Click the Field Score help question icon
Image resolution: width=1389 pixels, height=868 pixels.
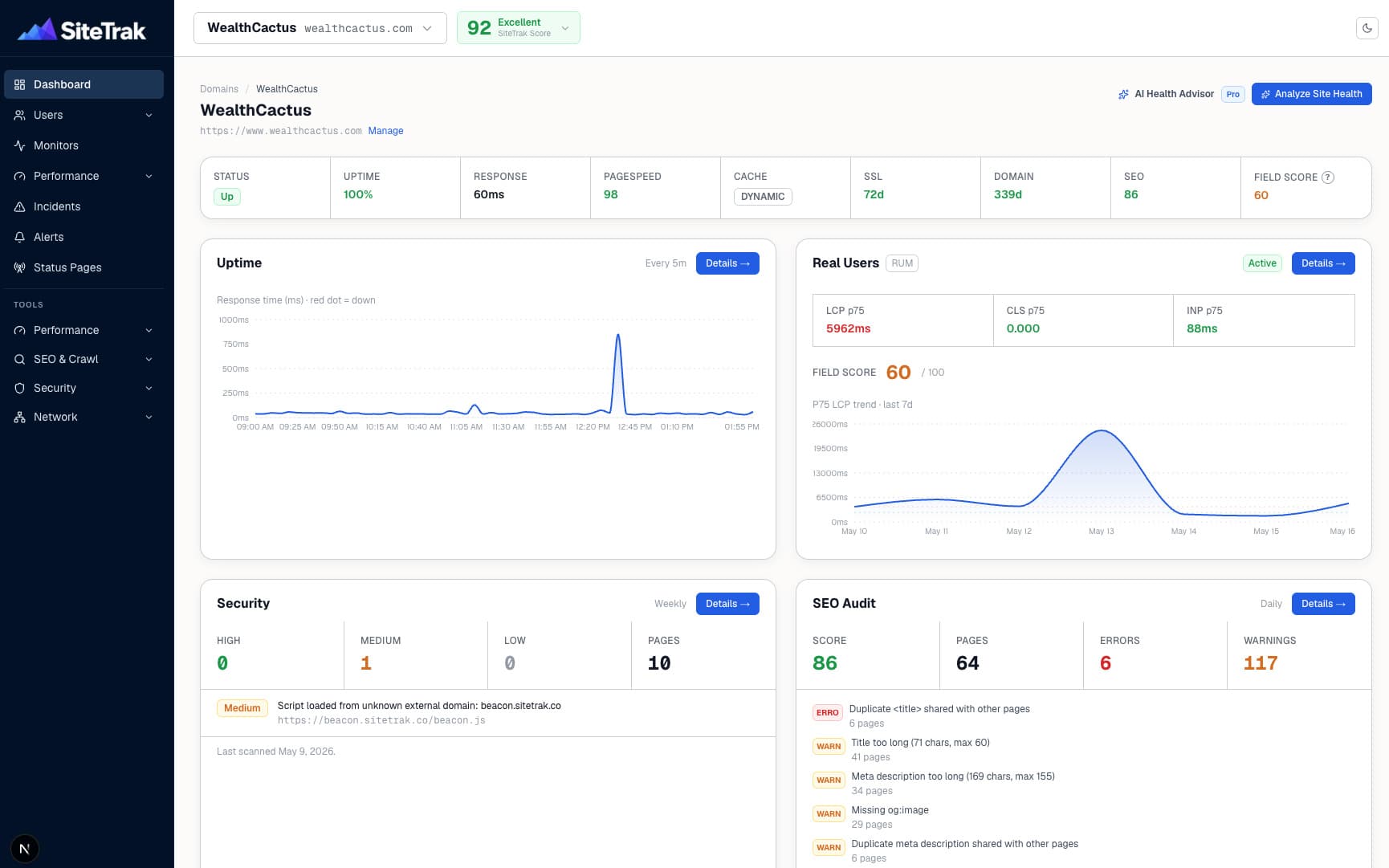coord(1328,177)
